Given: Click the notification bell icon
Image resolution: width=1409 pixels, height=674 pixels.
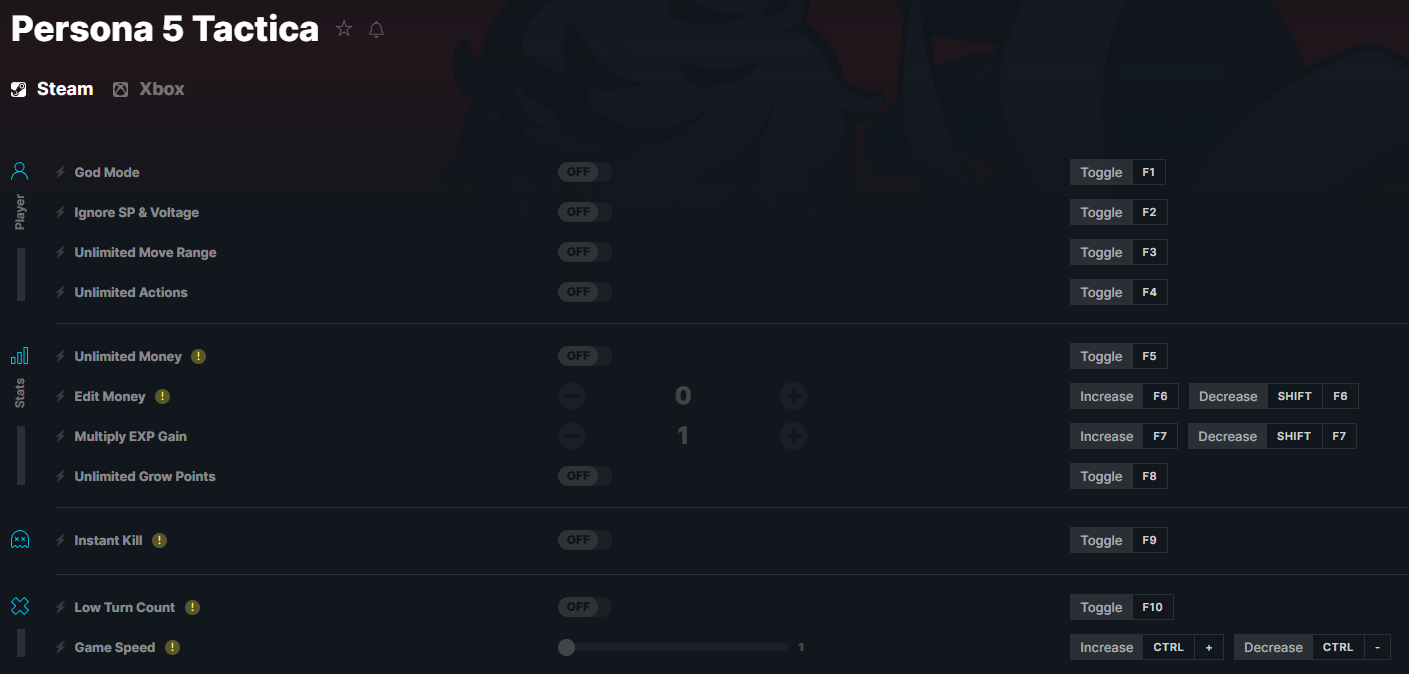Looking at the screenshot, I should coord(376,29).
